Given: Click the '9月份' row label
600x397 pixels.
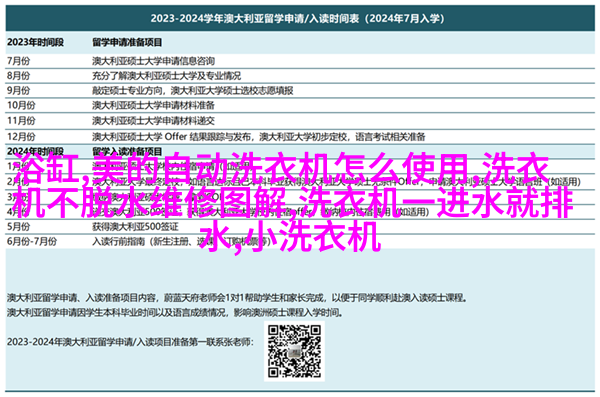Looking at the screenshot, I should click(x=18, y=91).
